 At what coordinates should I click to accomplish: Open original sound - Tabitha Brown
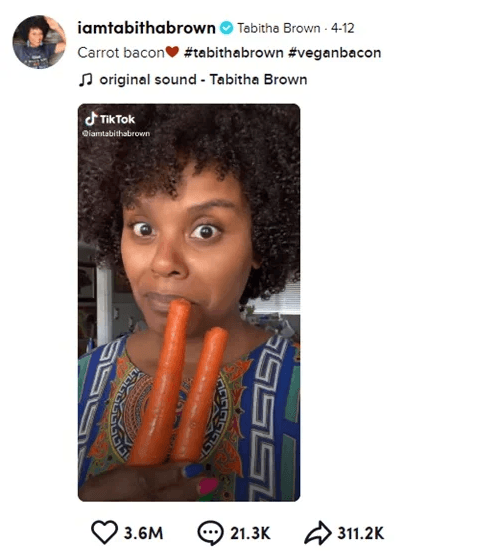pyautogui.click(x=203, y=80)
